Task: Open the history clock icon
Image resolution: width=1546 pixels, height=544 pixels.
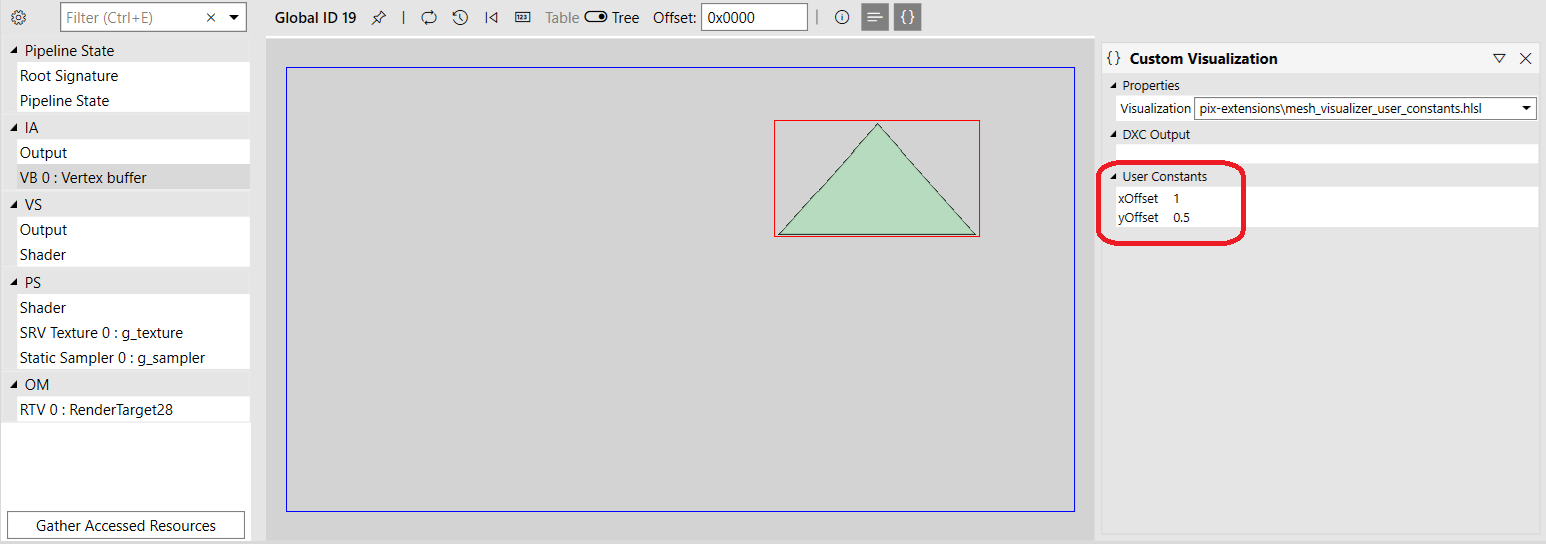Action: click(460, 17)
